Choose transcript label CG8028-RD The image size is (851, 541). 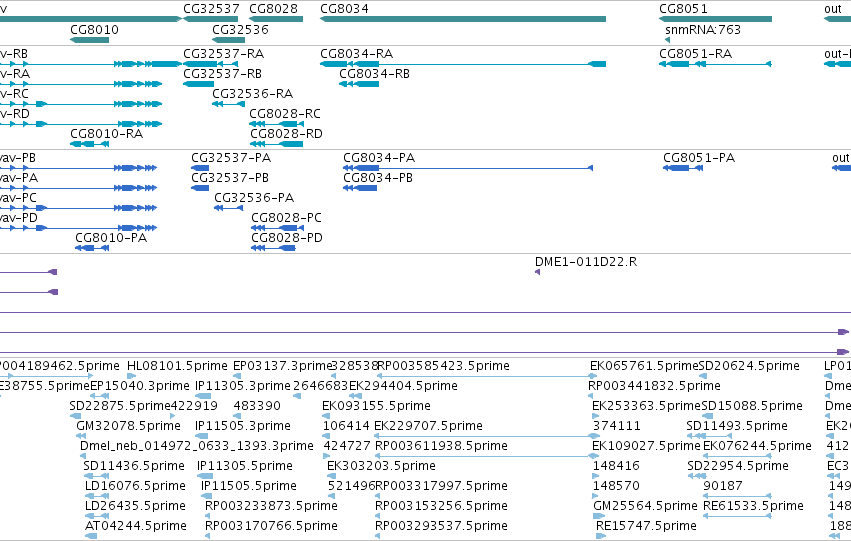286,133
